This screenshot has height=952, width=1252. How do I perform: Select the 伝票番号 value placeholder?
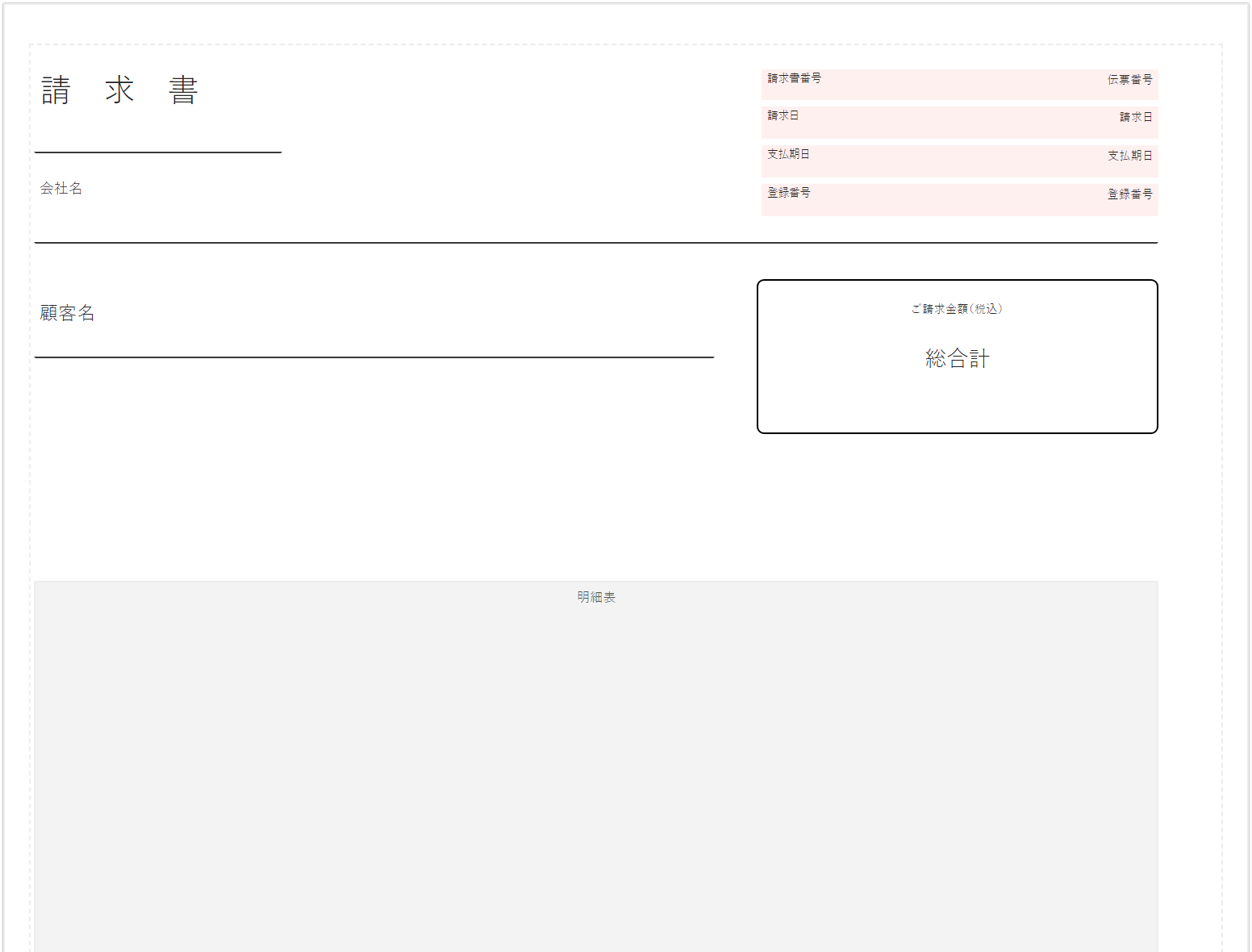1129,80
